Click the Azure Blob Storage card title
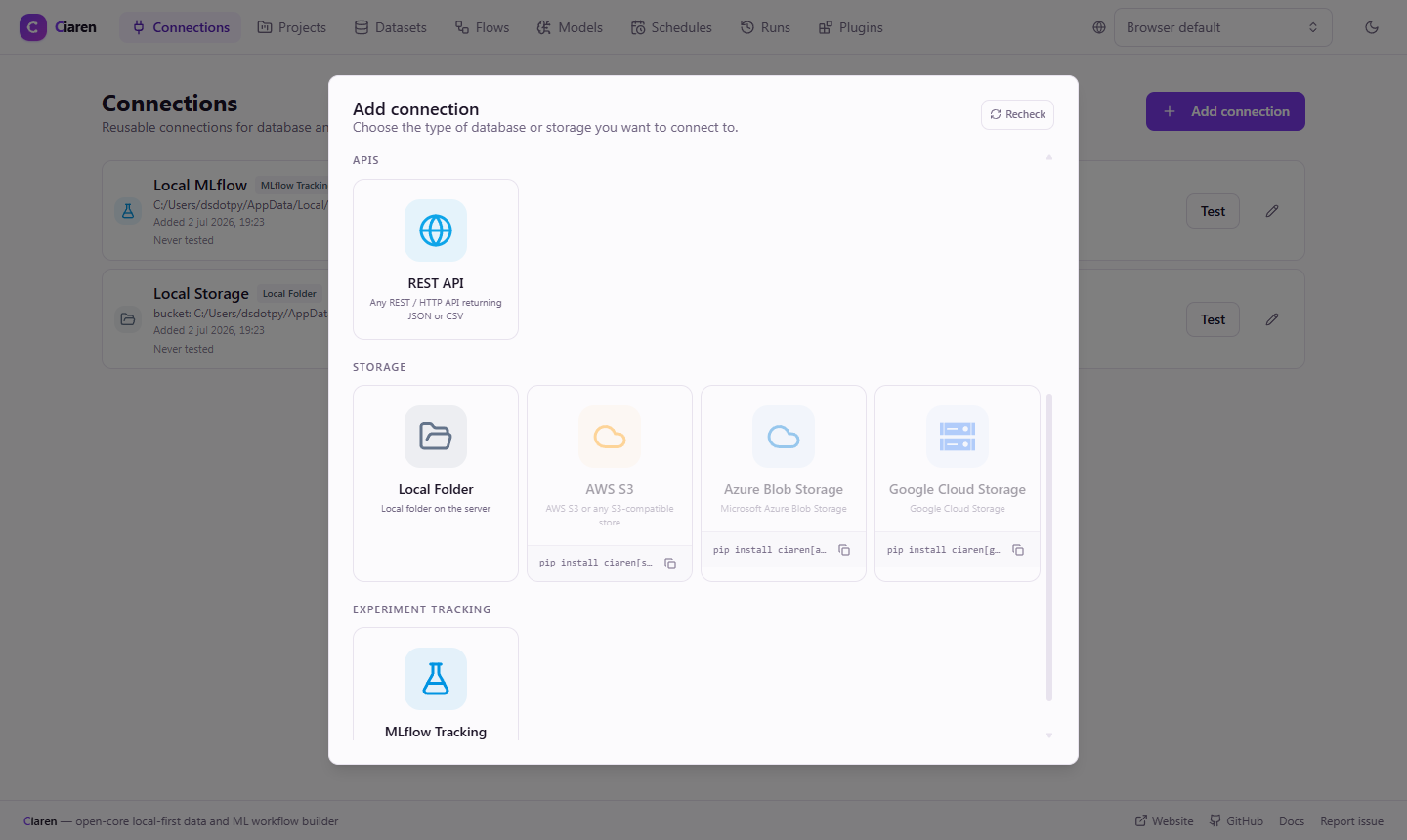Screen dimensions: 1407x840 click(x=784, y=489)
